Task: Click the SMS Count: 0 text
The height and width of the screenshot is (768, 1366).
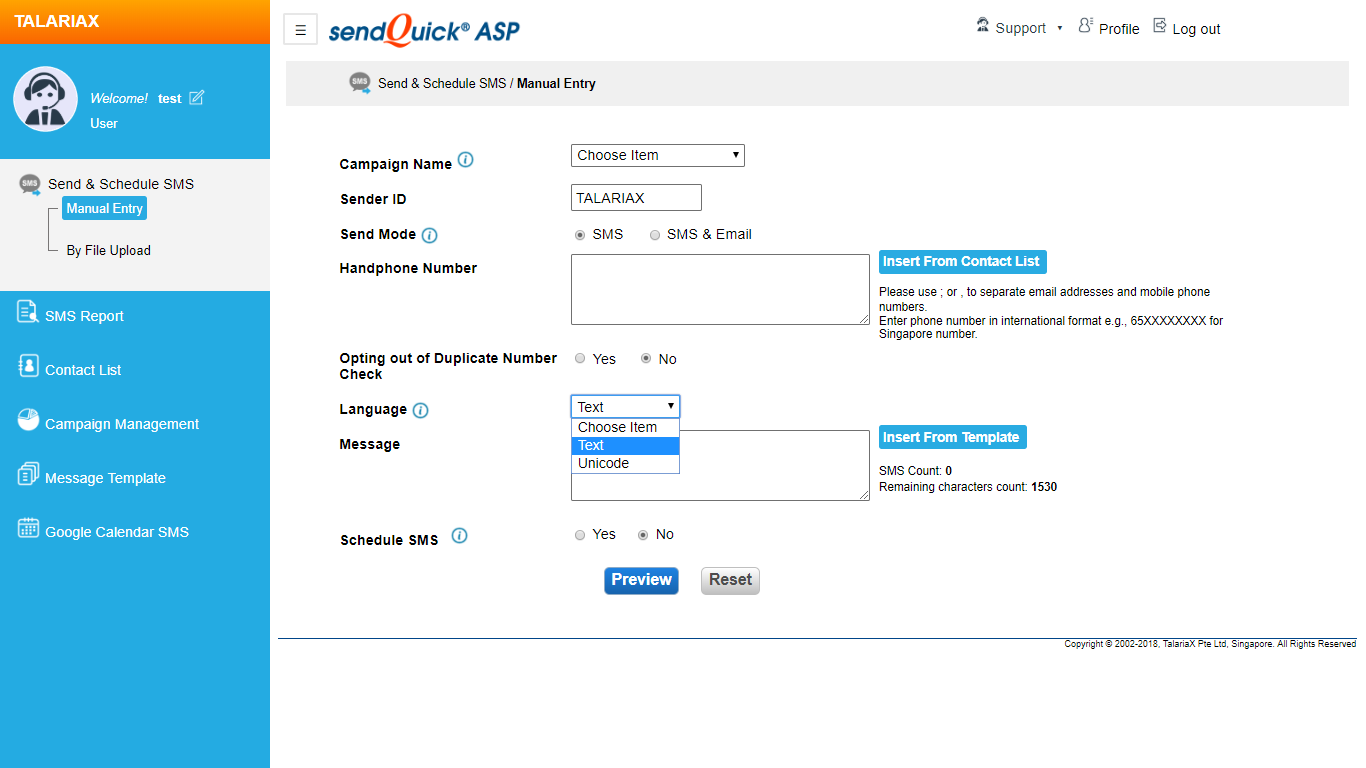Action: [915, 471]
